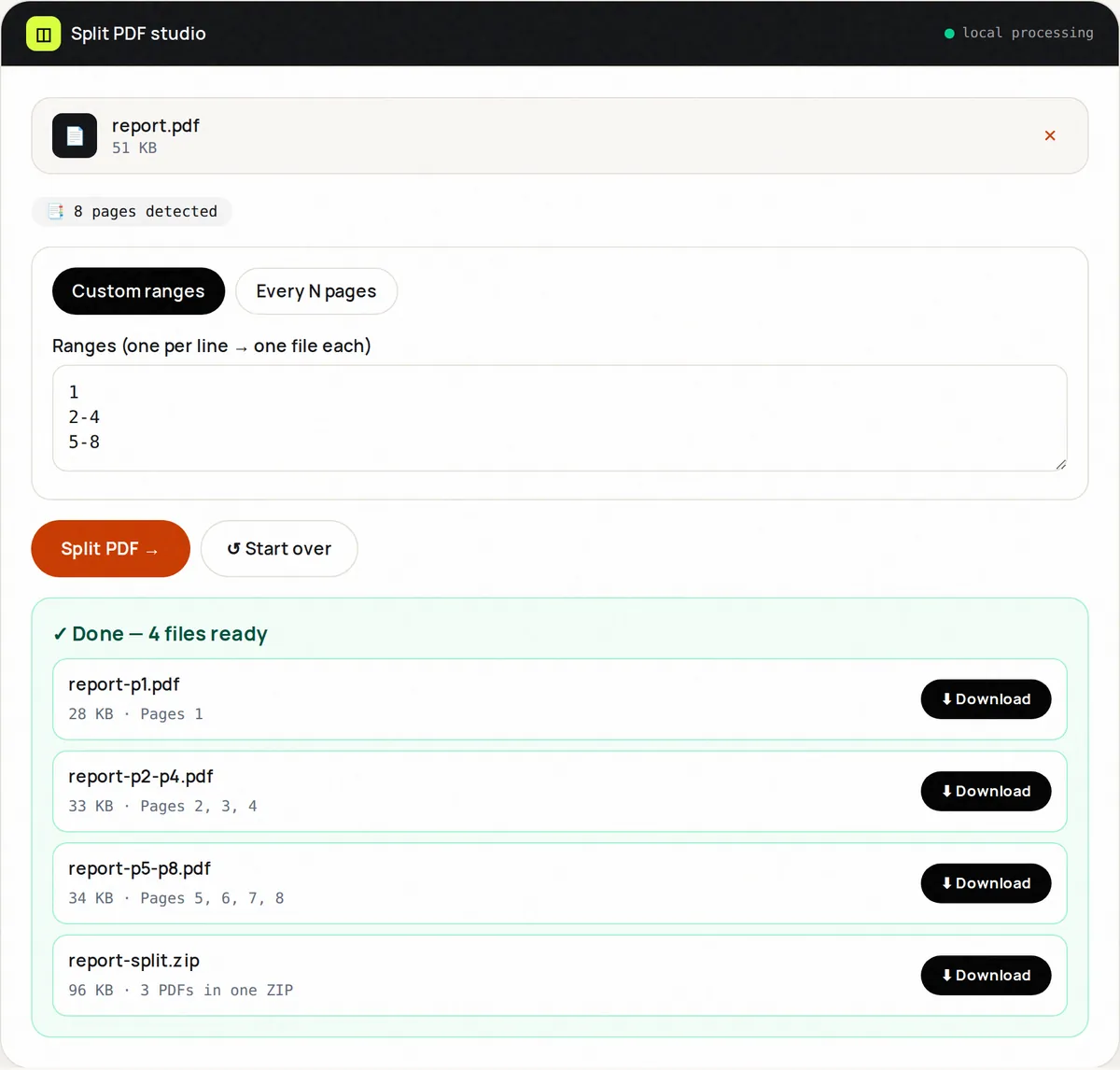Viewport: 1120px width, 1070px height.
Task: Click the Split PDF button
Action: [x=111, y=549]
